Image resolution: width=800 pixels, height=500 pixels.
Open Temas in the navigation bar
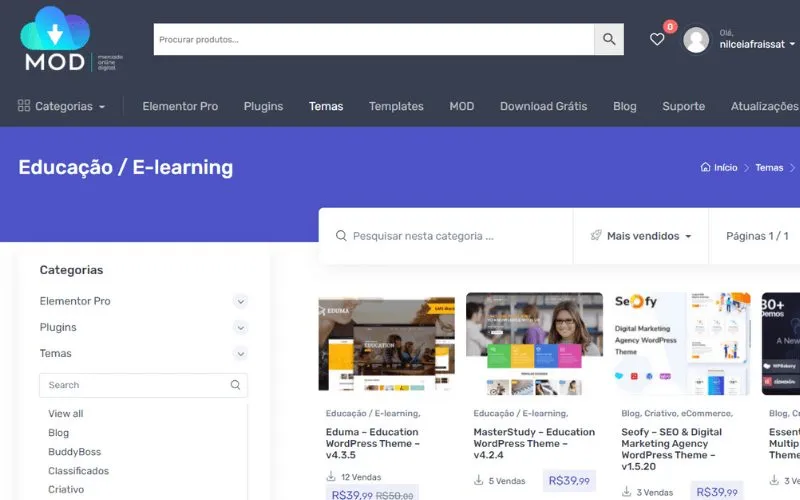coord(326,106)
